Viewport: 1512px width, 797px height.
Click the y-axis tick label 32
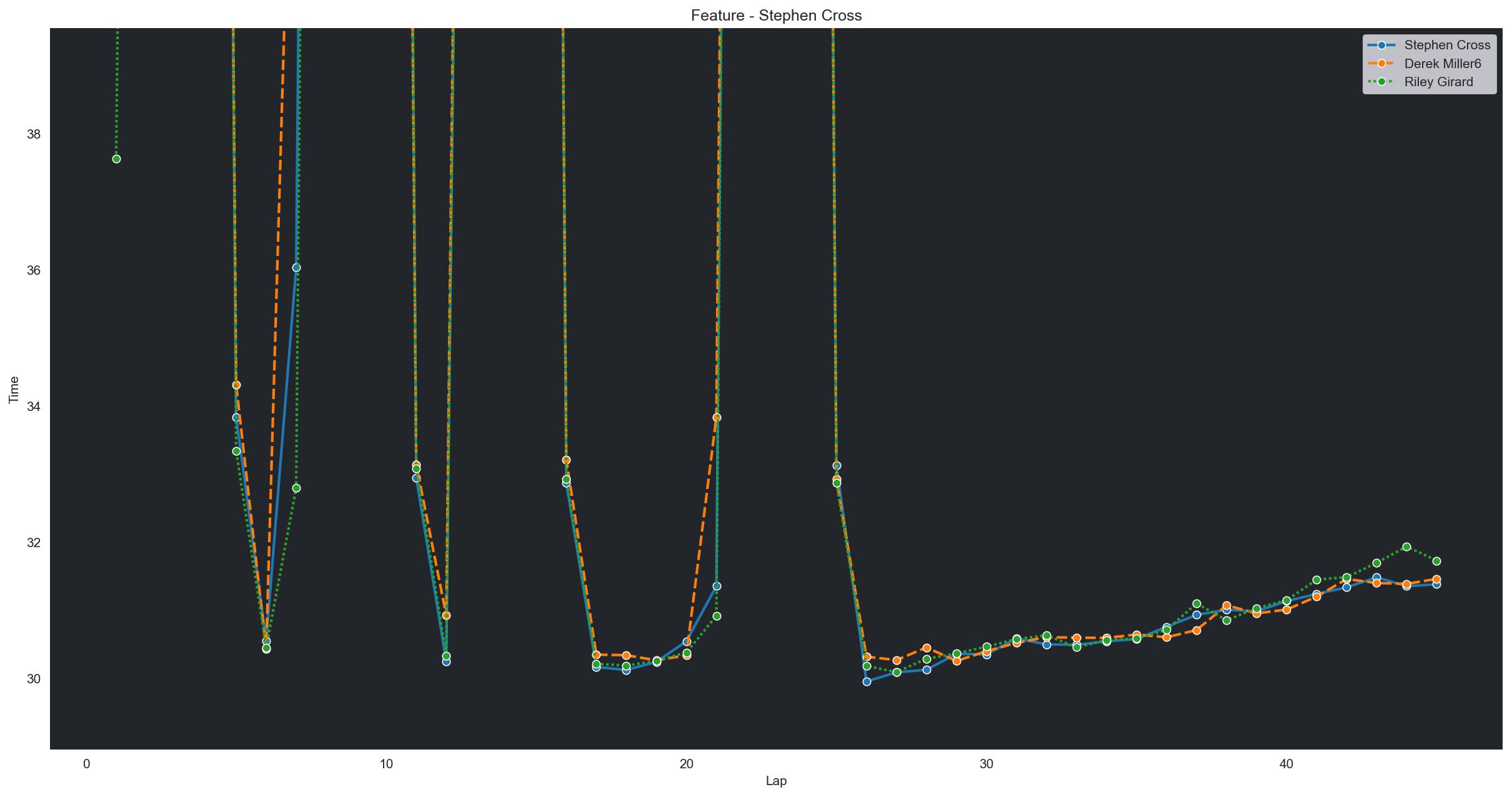click(x=33, y=542)
